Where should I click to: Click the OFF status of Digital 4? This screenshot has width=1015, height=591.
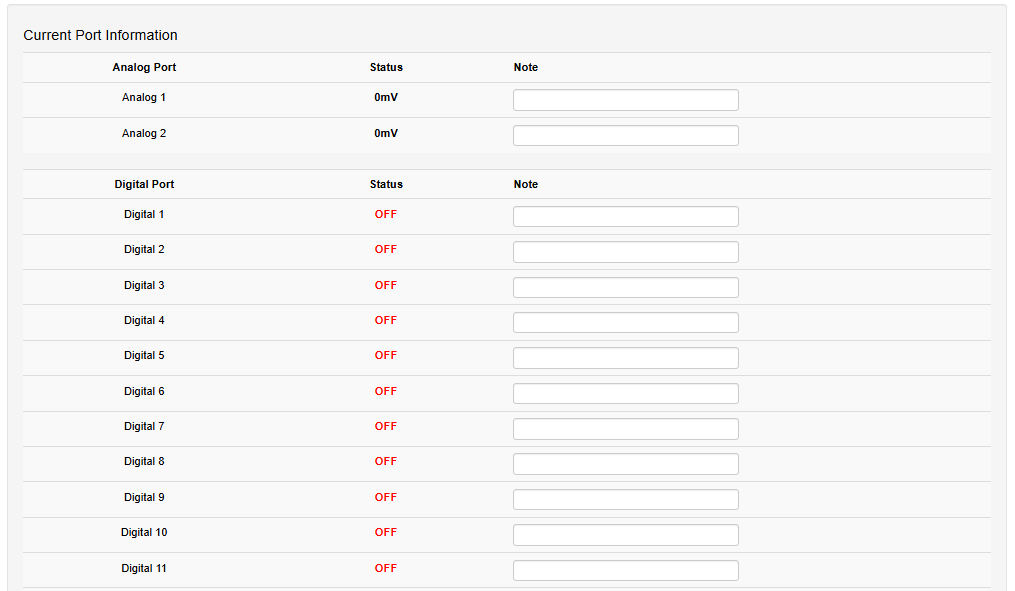pos(386,320)
